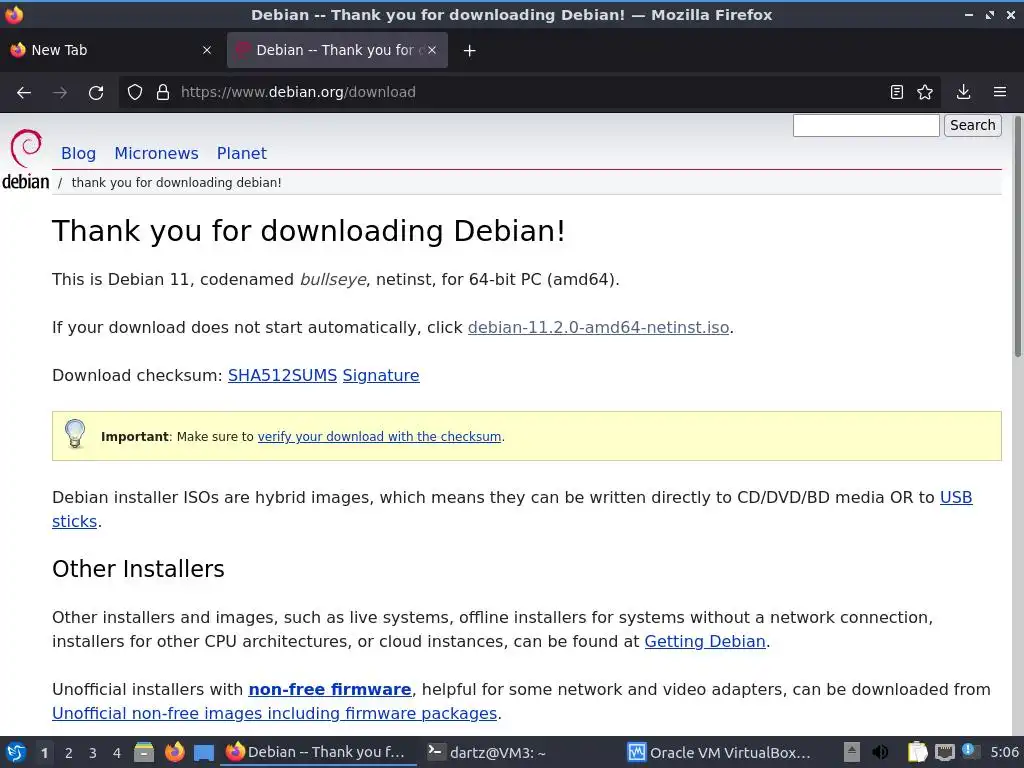Open Unofficial non-free images including firmware packages
1024x768 pixels.
[274, 714]
